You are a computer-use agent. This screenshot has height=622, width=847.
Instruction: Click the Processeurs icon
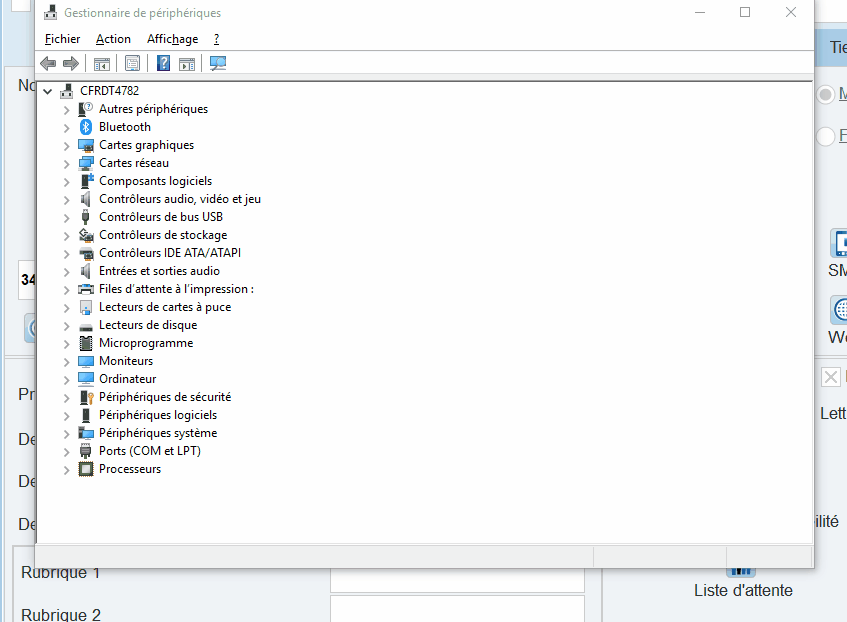coord(86,469)
